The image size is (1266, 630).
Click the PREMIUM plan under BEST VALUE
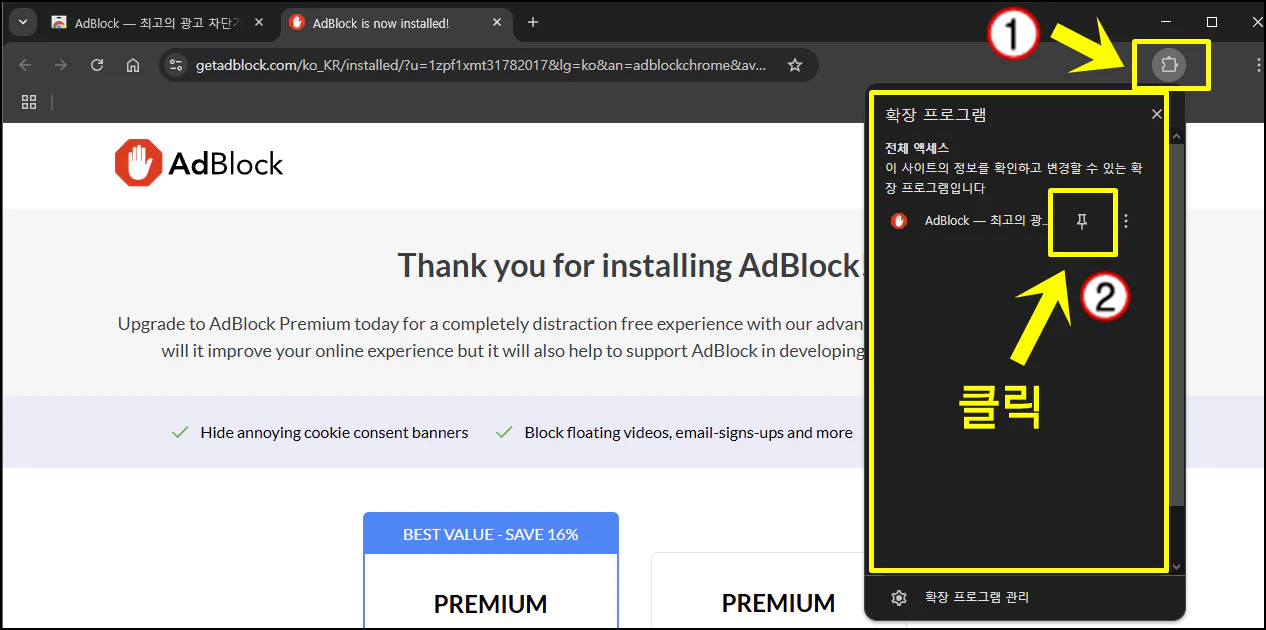coord(491,604)
